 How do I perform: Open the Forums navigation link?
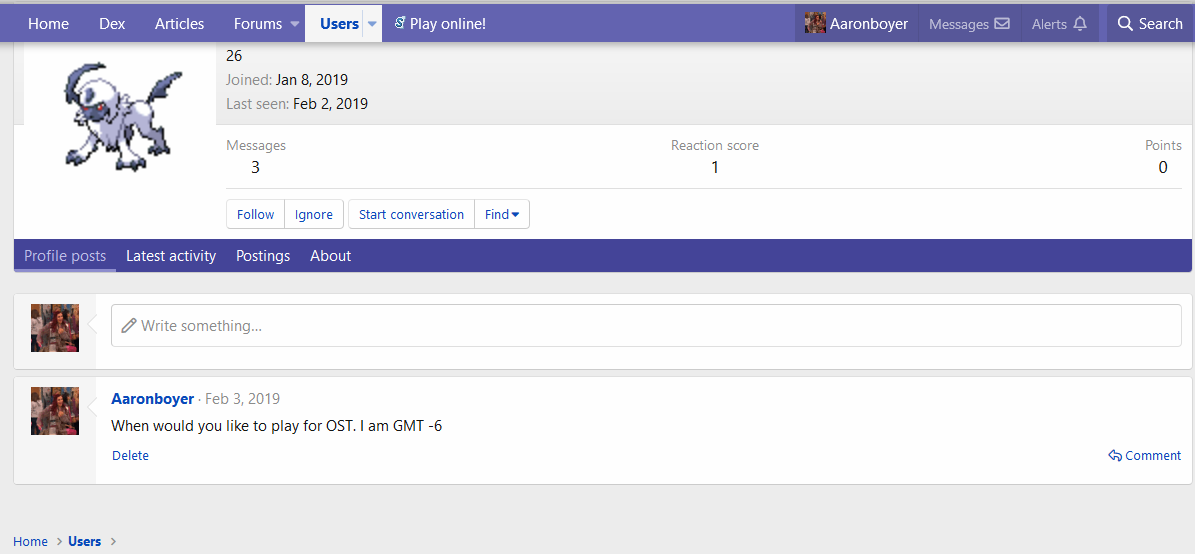click(x=258, y=24)
